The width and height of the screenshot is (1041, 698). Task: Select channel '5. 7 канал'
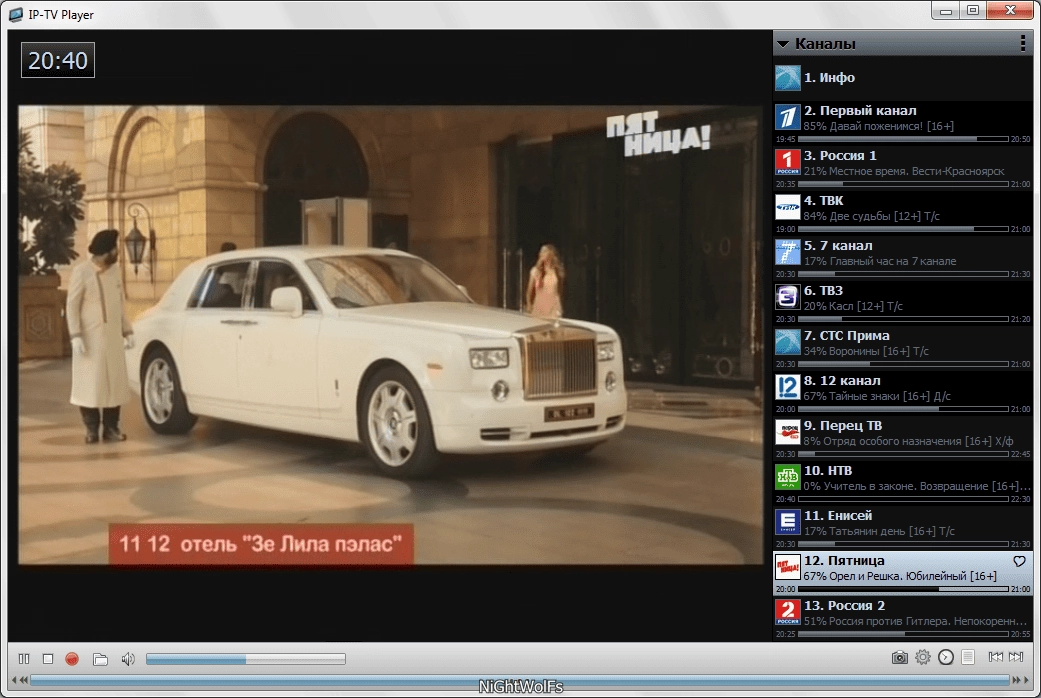[903, 258]
